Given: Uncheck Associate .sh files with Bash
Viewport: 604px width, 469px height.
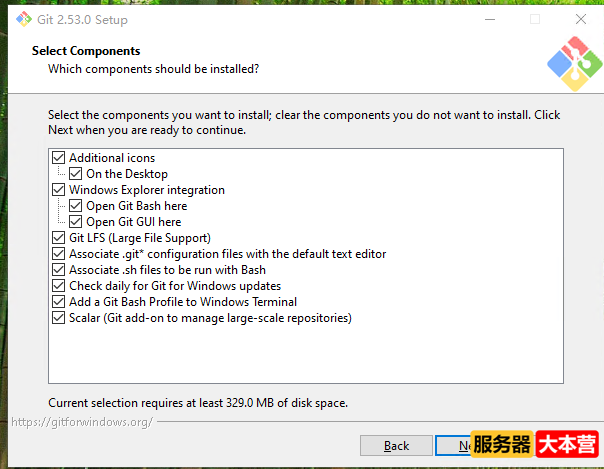Looking at the screenshot, I should [58, 270].
